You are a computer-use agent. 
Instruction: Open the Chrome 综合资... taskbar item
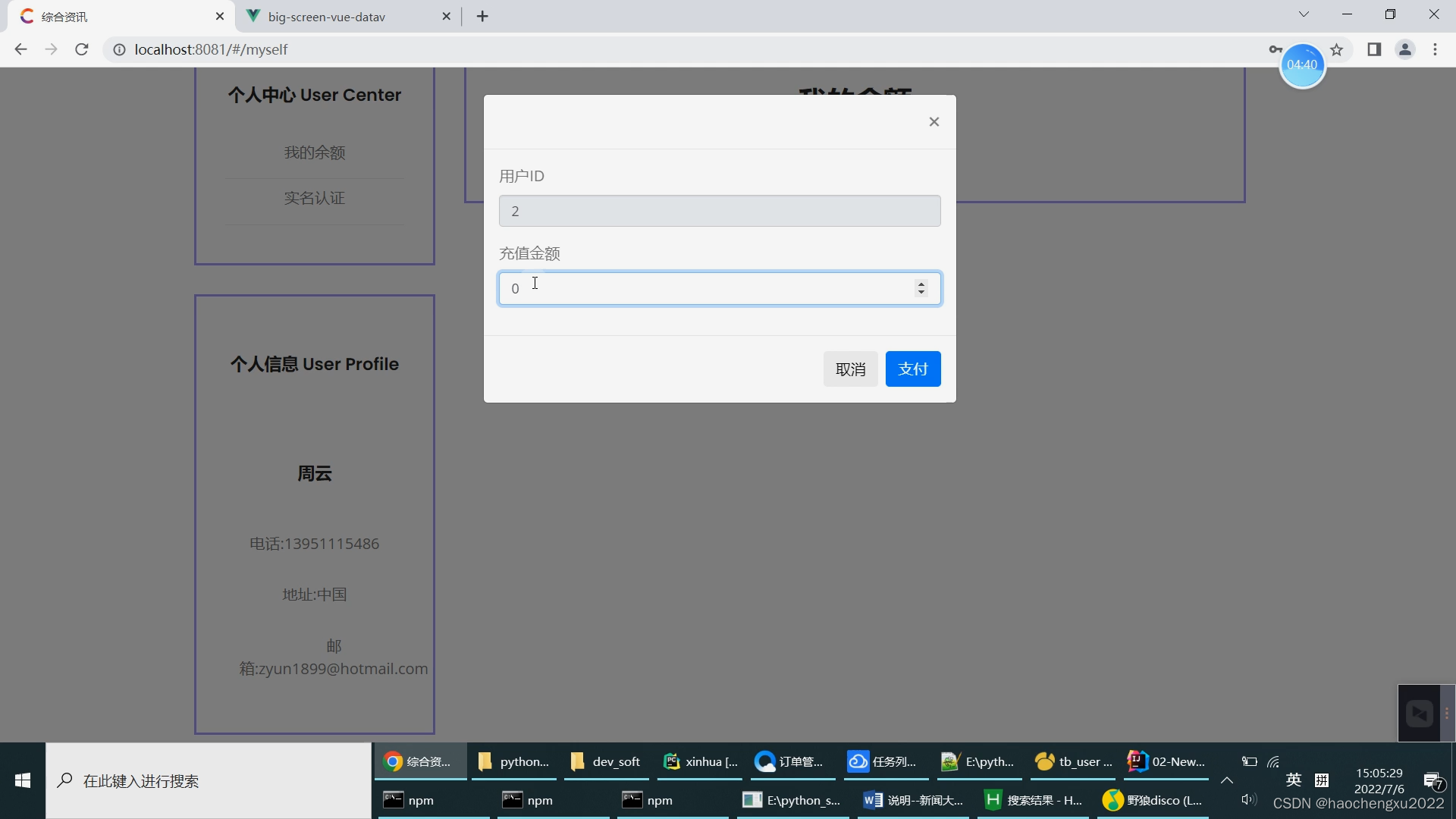click(x=419, y=761)
